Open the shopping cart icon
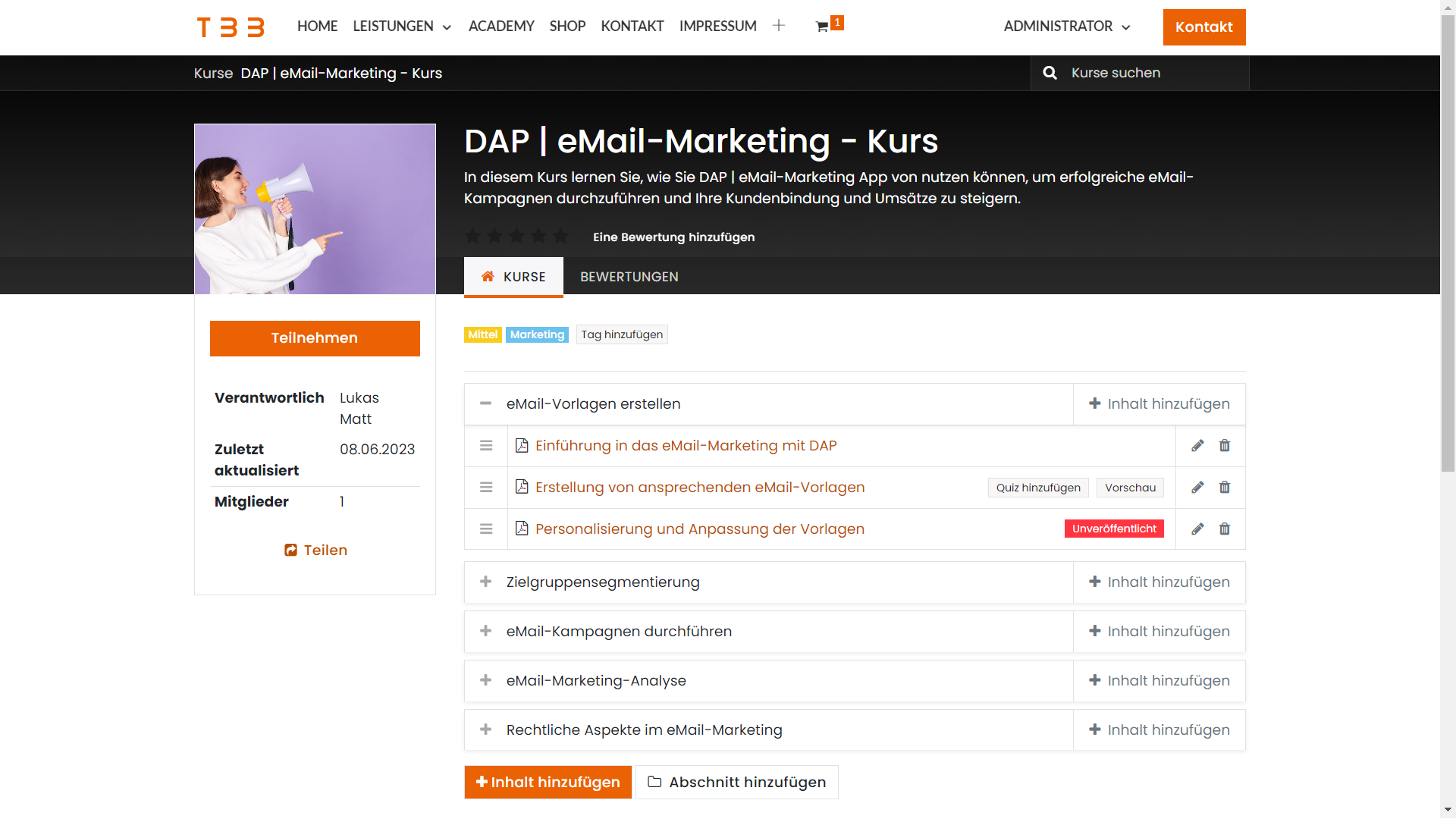Image resolution: width=1456 pixels, height=819 pixels. pos(822,27)
